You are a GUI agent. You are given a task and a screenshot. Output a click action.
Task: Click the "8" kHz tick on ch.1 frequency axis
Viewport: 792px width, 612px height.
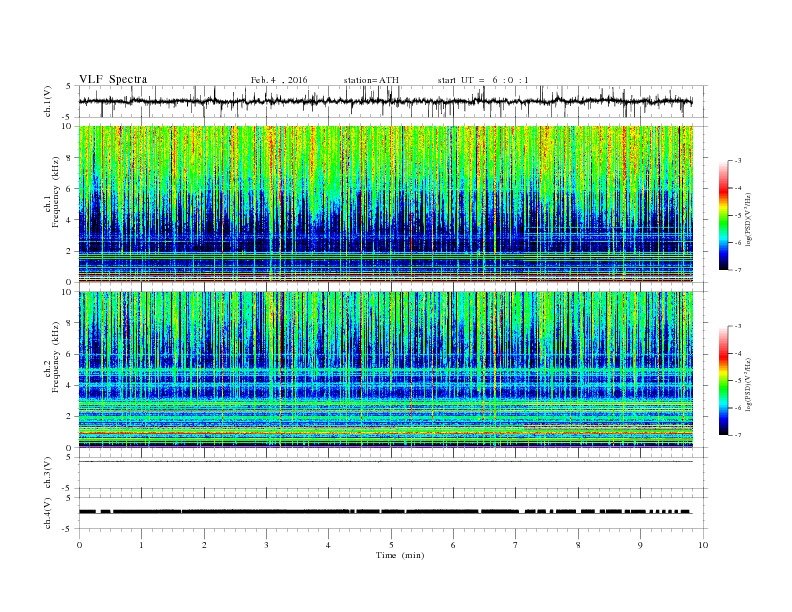(70, 158)
